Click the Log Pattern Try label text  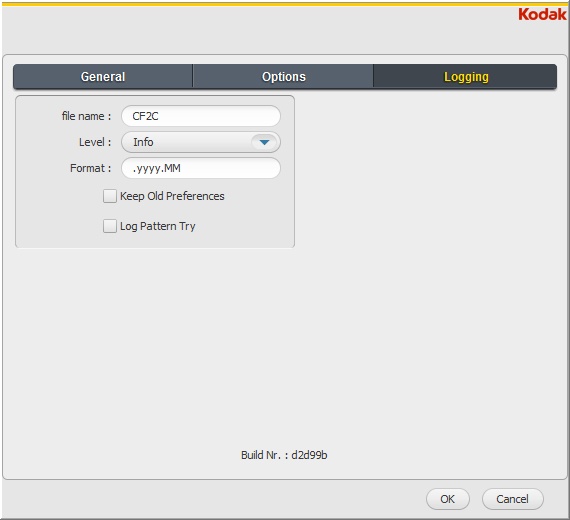158,226
